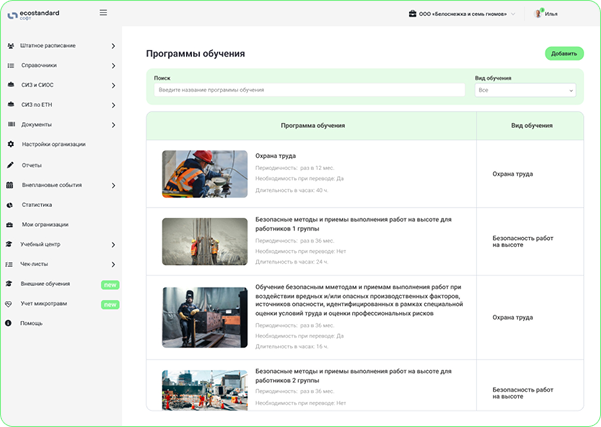Expand the Штатное расписание submenu

113,46
